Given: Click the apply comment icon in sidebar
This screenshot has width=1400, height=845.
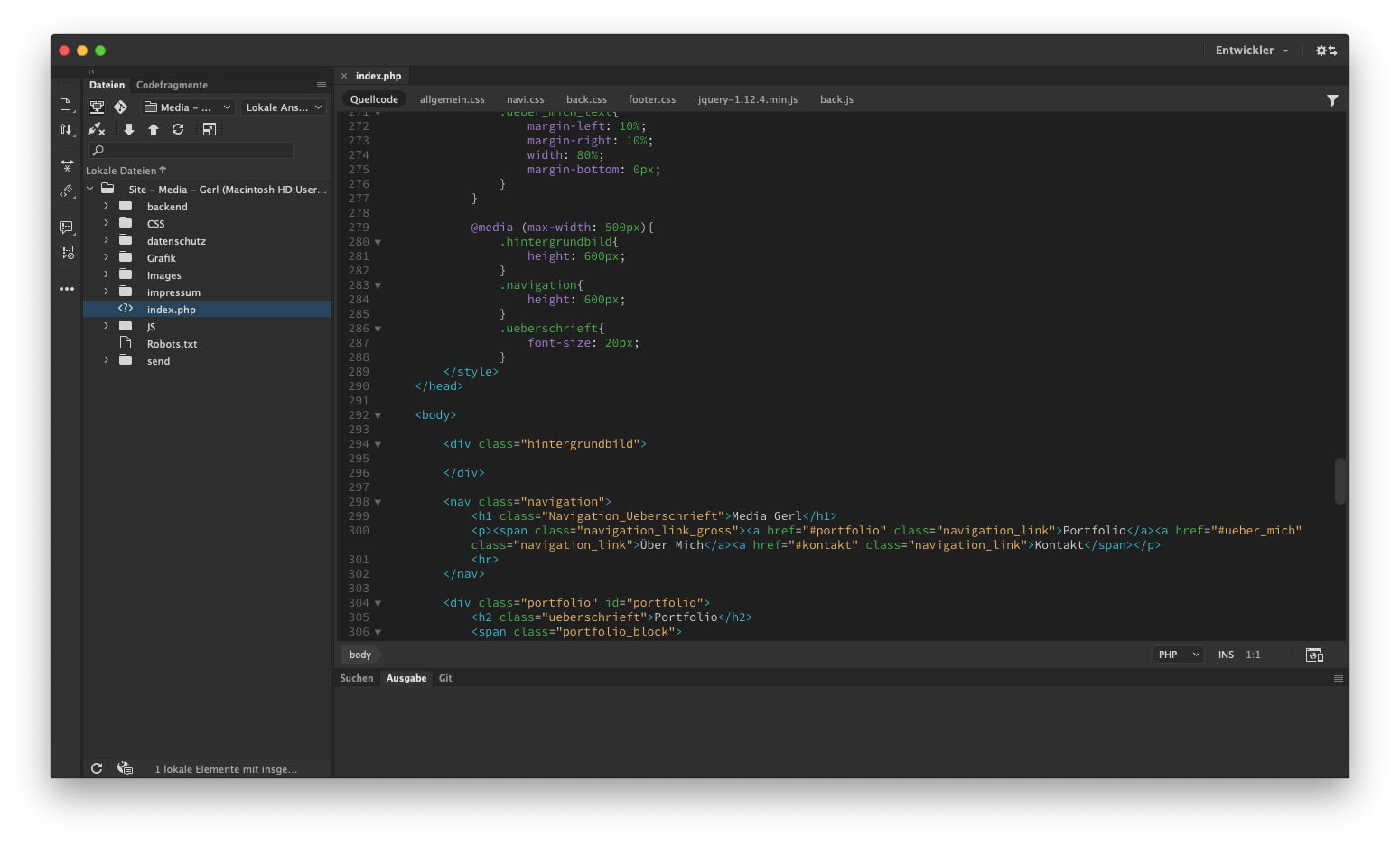Looking at the screenshot, I should click(x=66, y=227).
